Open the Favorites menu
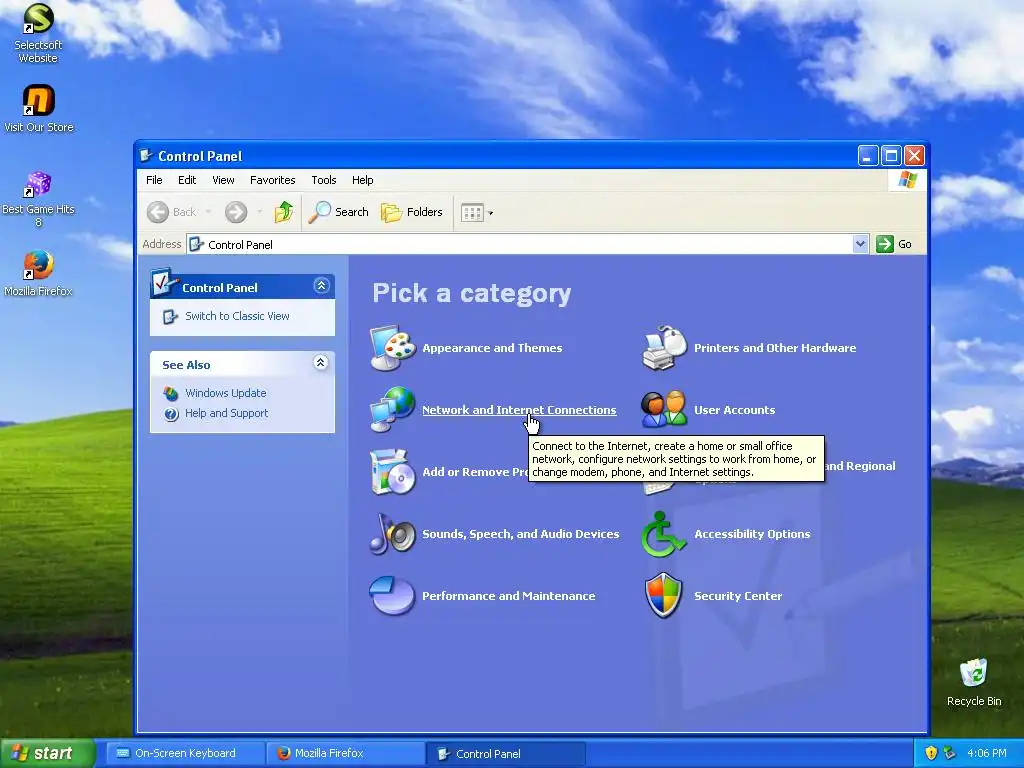The image size is (1024, 768). pyautogui.click(x=272, y=180)
